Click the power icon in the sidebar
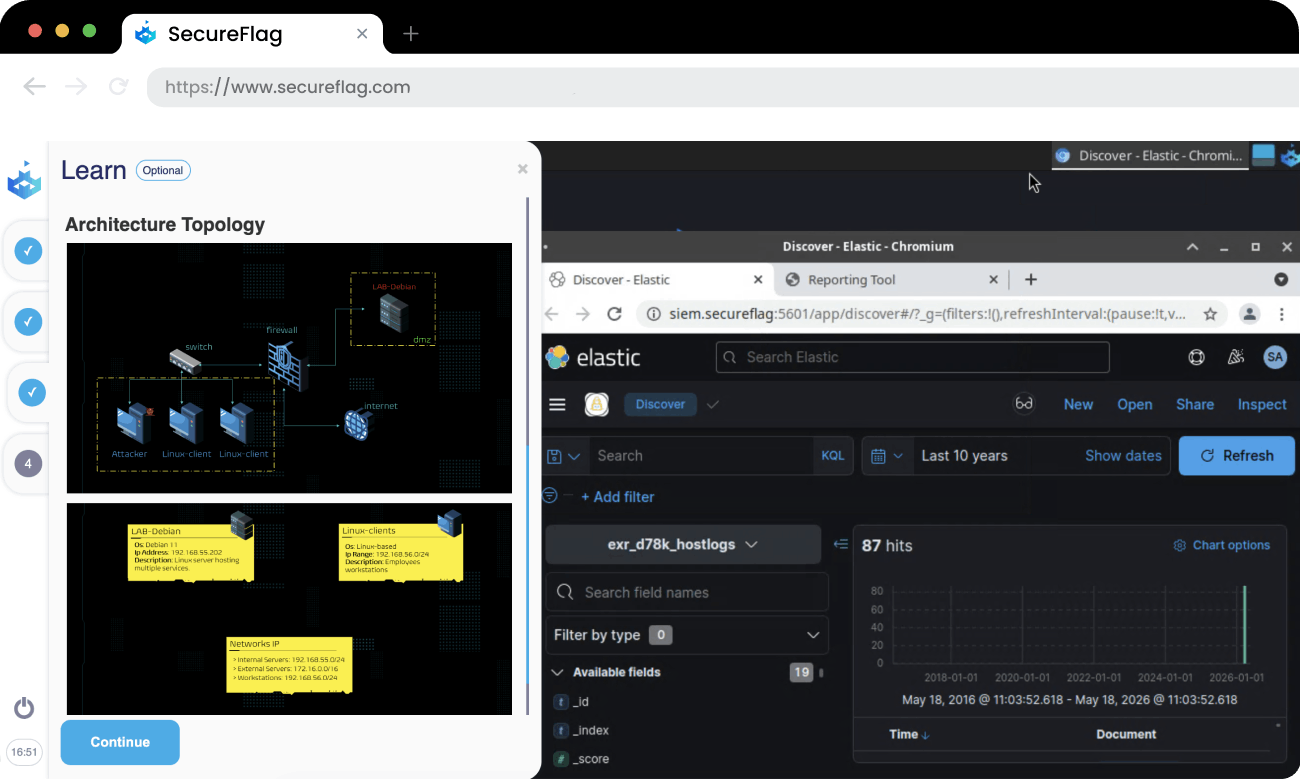Viewport: 1300px width, 779px height. (x=24, y=709)
